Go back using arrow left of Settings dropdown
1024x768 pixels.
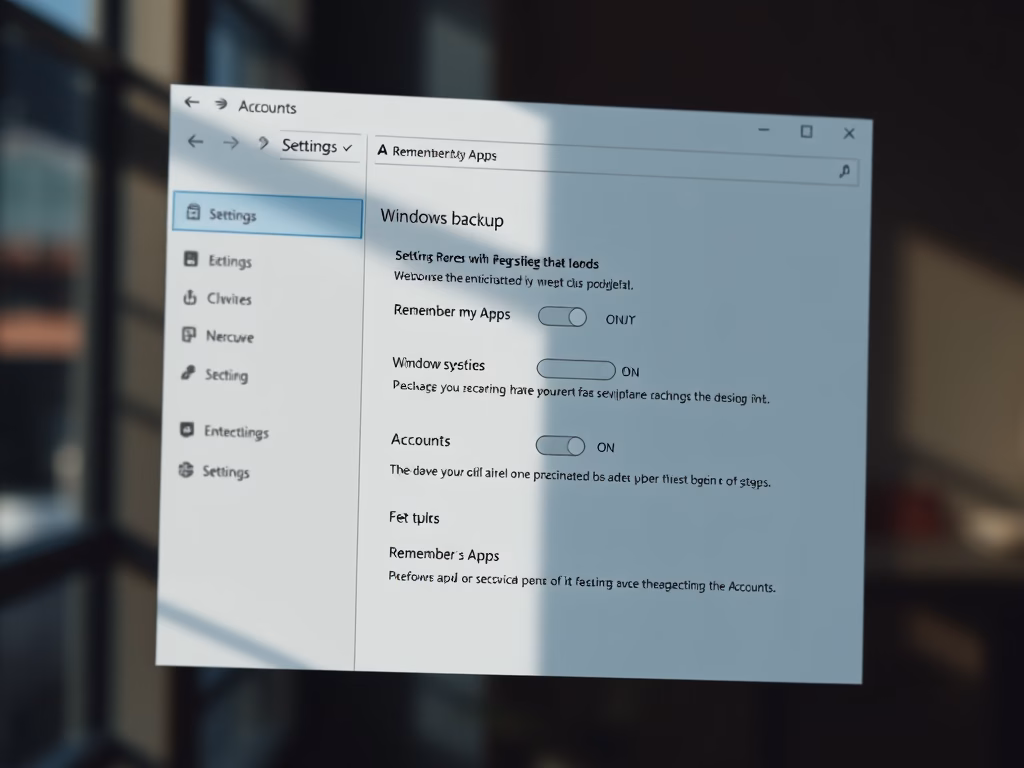click(195, 141)
